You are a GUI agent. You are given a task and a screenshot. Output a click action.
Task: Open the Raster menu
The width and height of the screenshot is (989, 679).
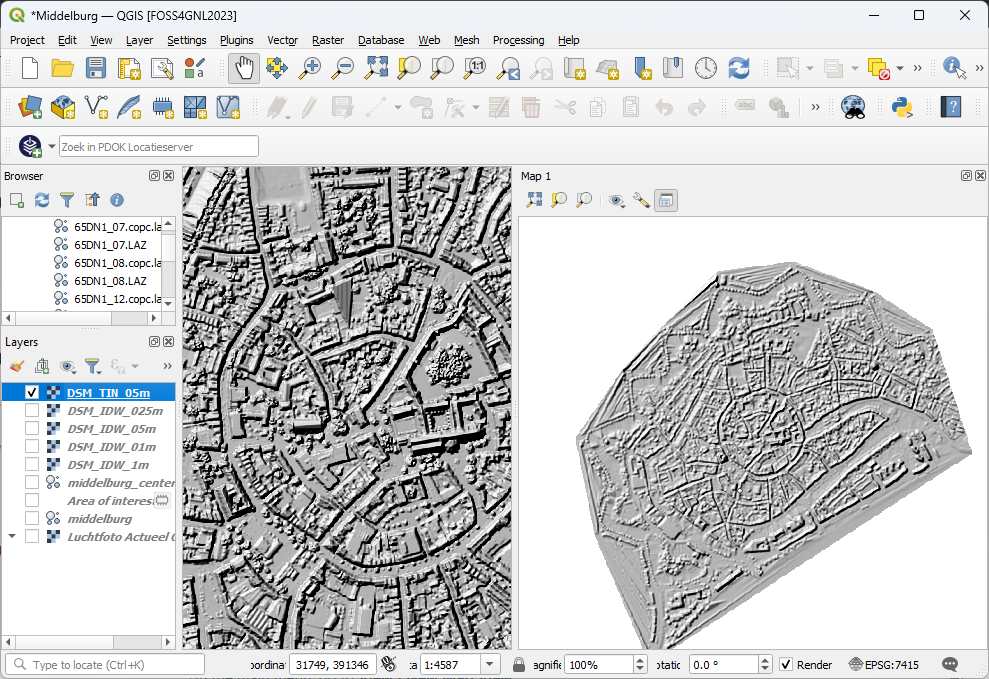(327, 40)
